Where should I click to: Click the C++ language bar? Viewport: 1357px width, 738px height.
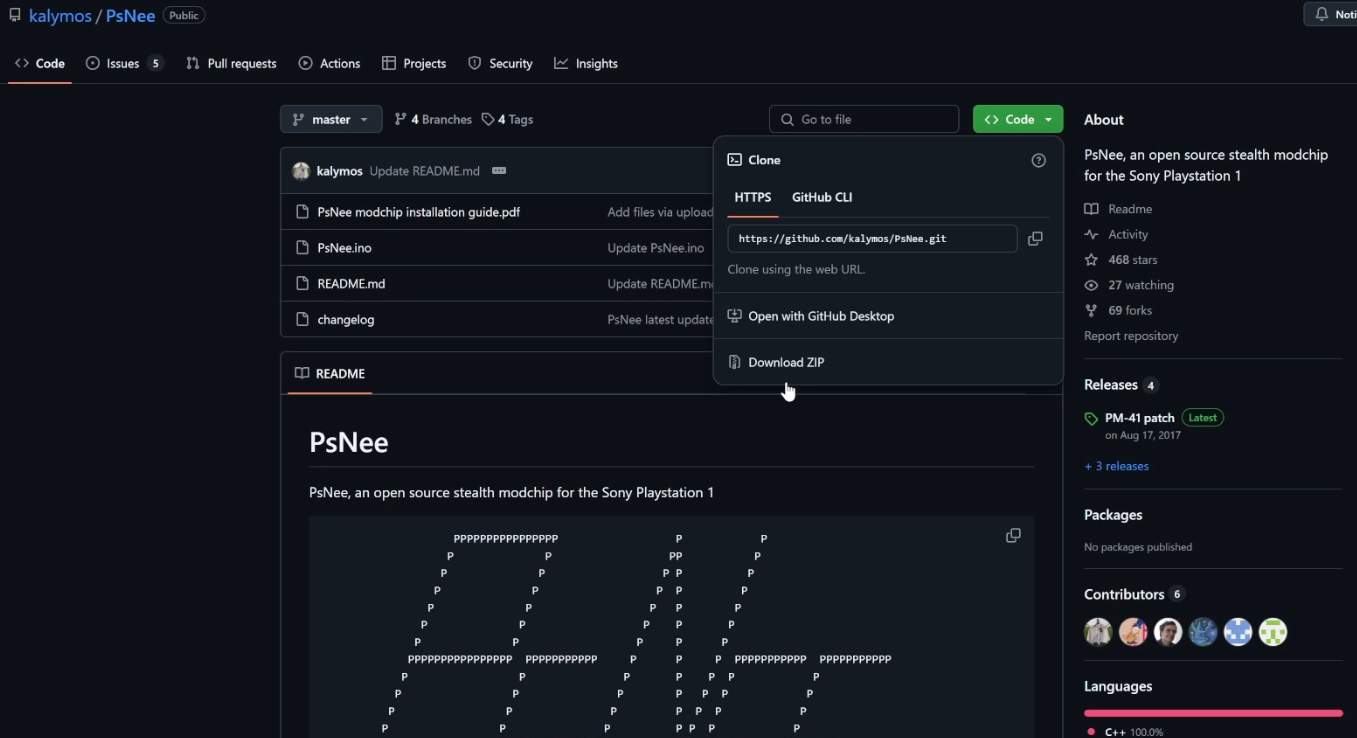point(1212,713)
